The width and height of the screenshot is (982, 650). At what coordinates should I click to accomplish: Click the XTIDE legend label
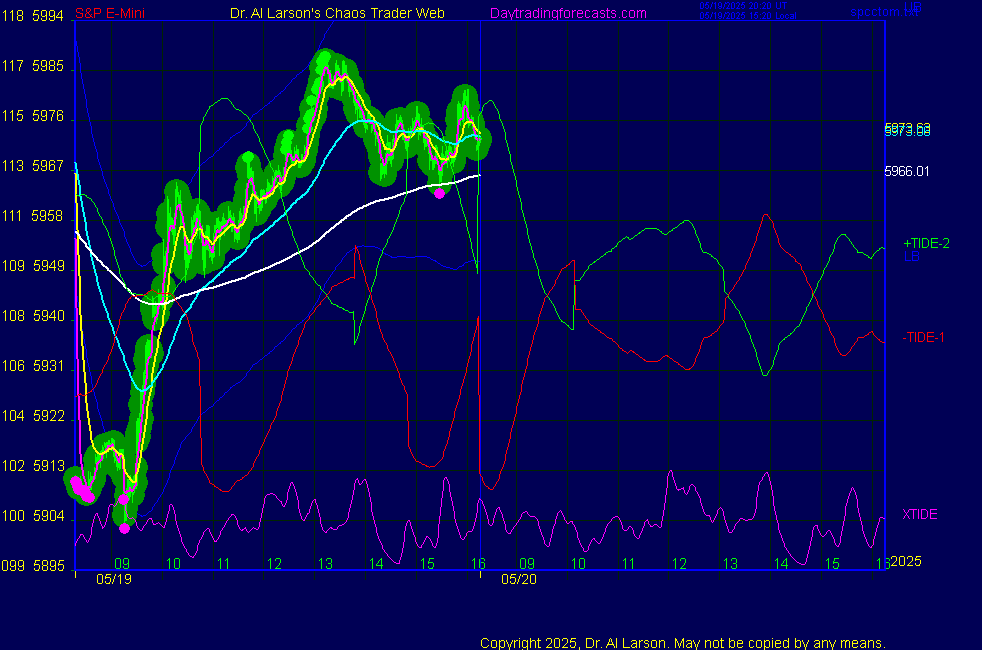click(920, 514)
